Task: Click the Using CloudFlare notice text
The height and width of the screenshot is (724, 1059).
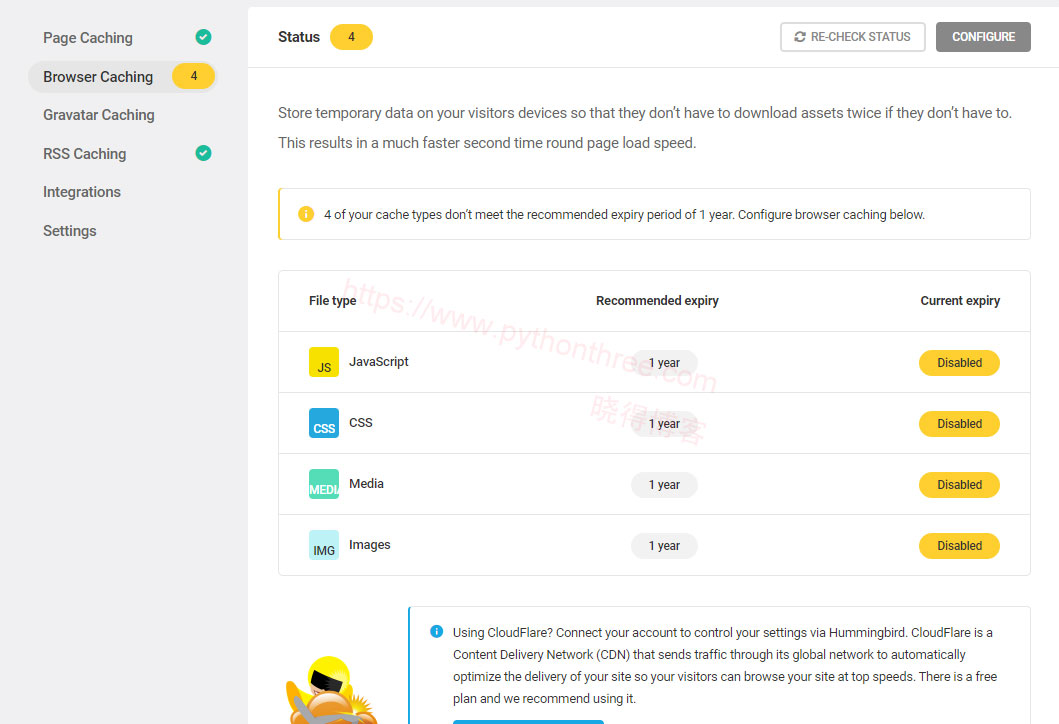Action: 725,665
